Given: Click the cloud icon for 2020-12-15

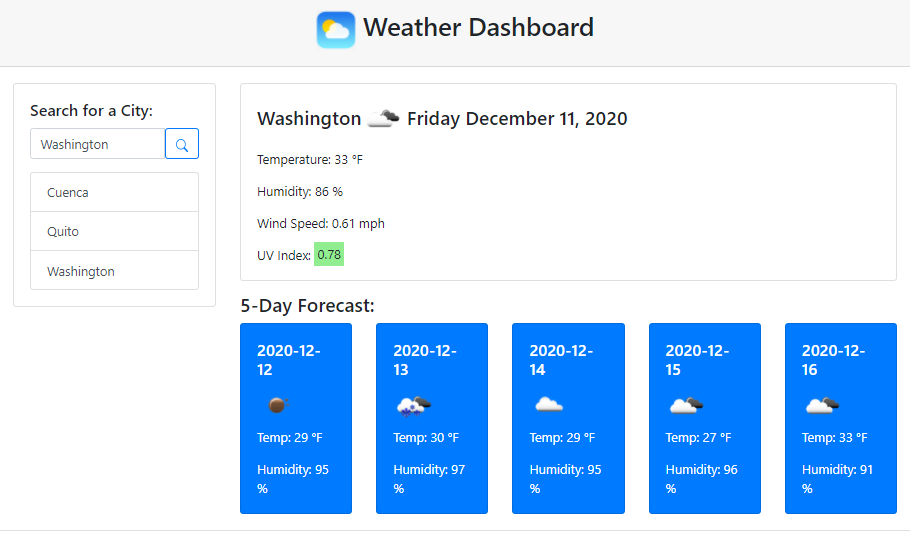Looking at the screenshot, I should click(686, 405).
